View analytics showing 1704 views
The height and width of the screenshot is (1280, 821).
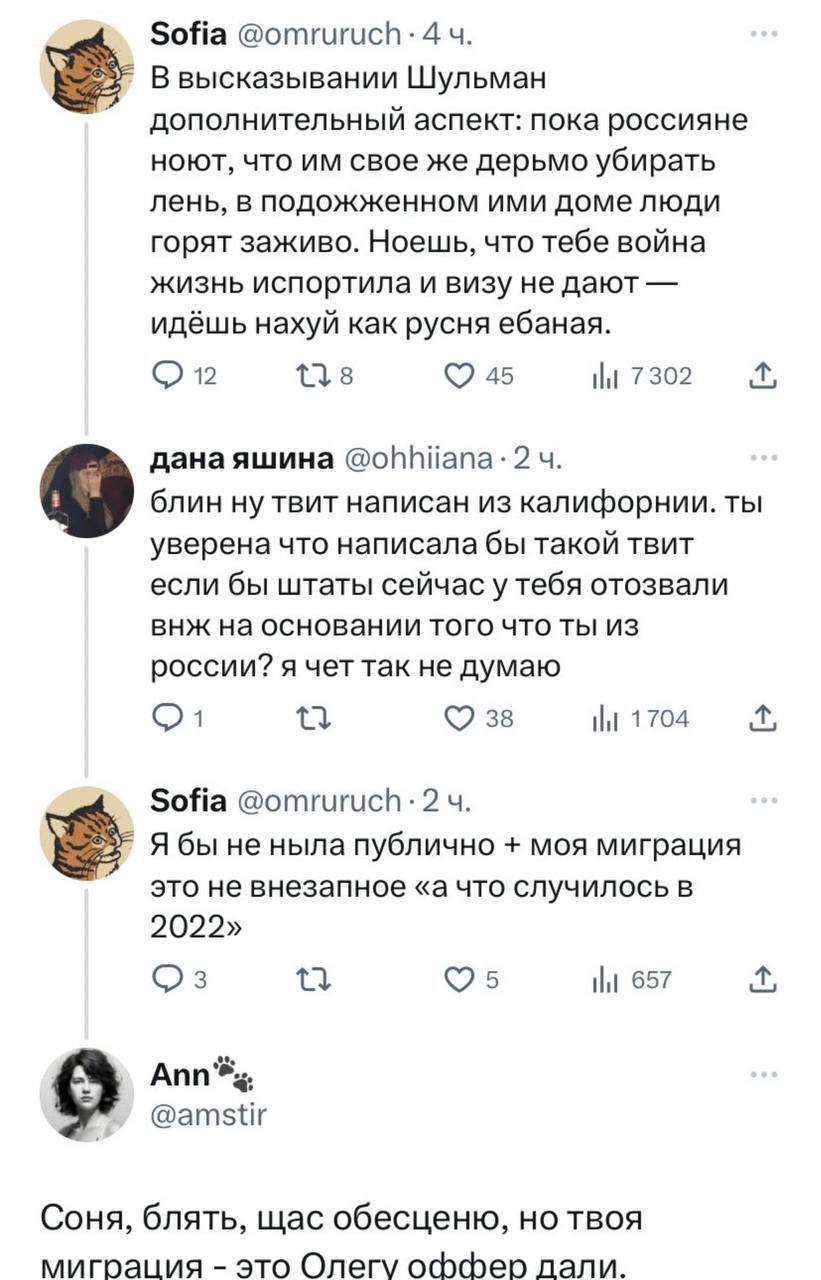tap(606, 716)
